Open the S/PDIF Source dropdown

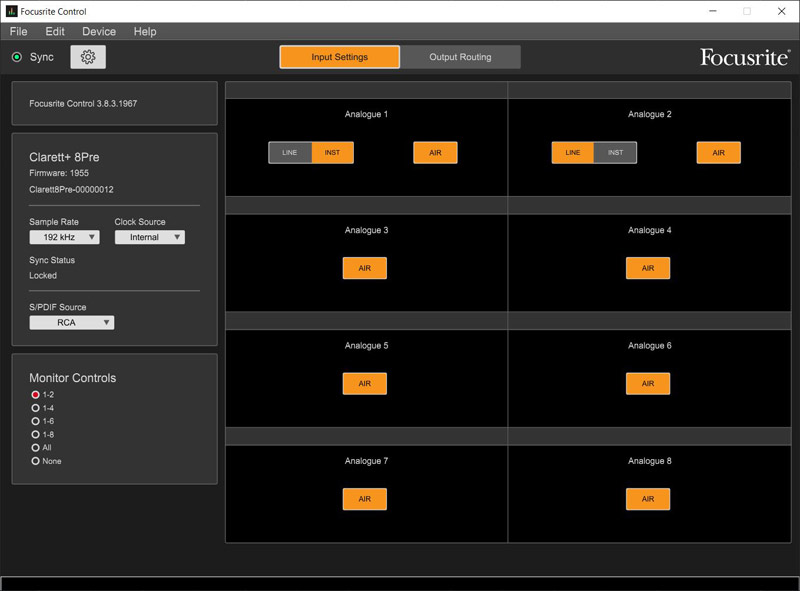click(71, 323)
